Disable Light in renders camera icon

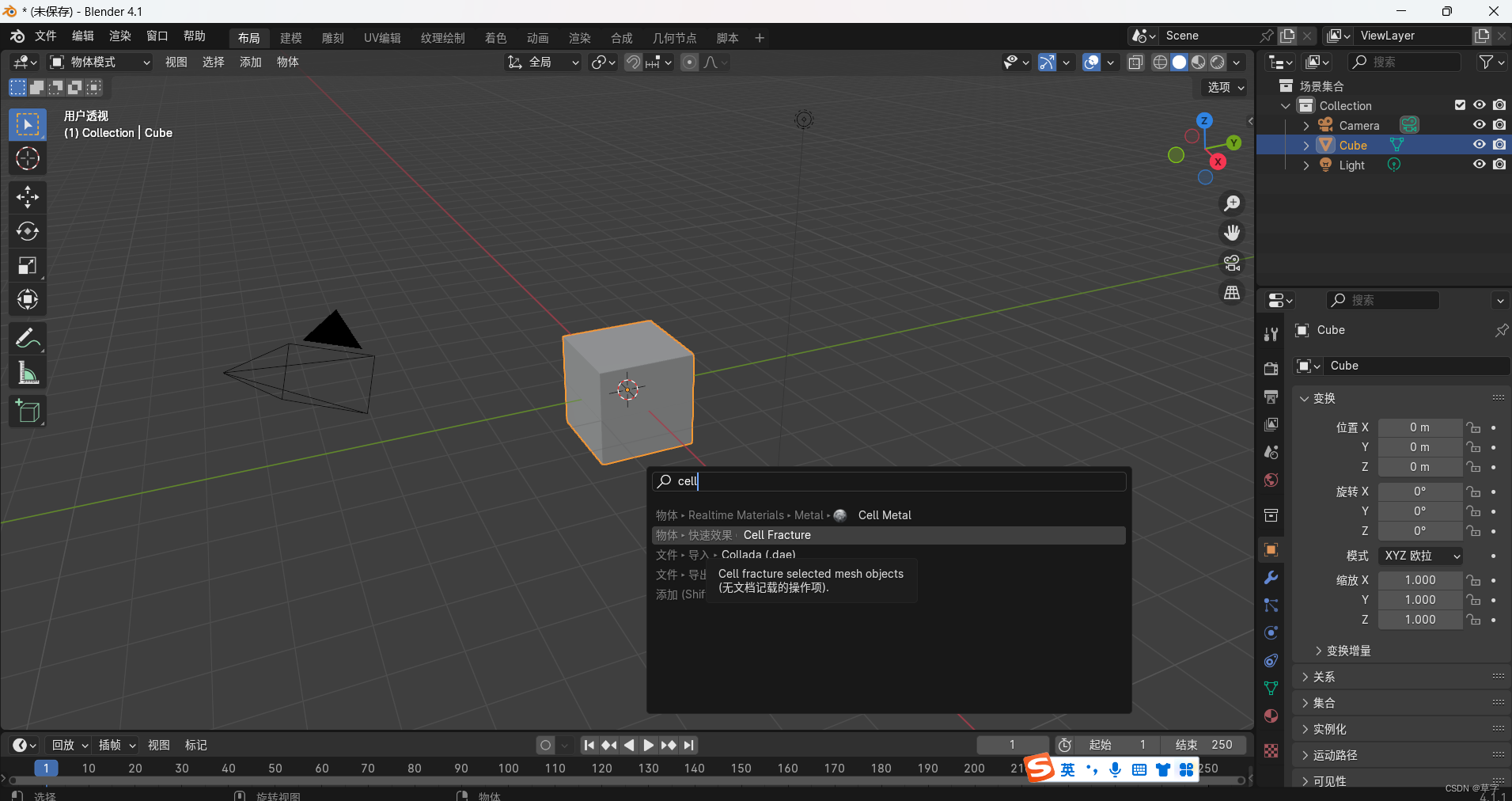pos(1499,165)
